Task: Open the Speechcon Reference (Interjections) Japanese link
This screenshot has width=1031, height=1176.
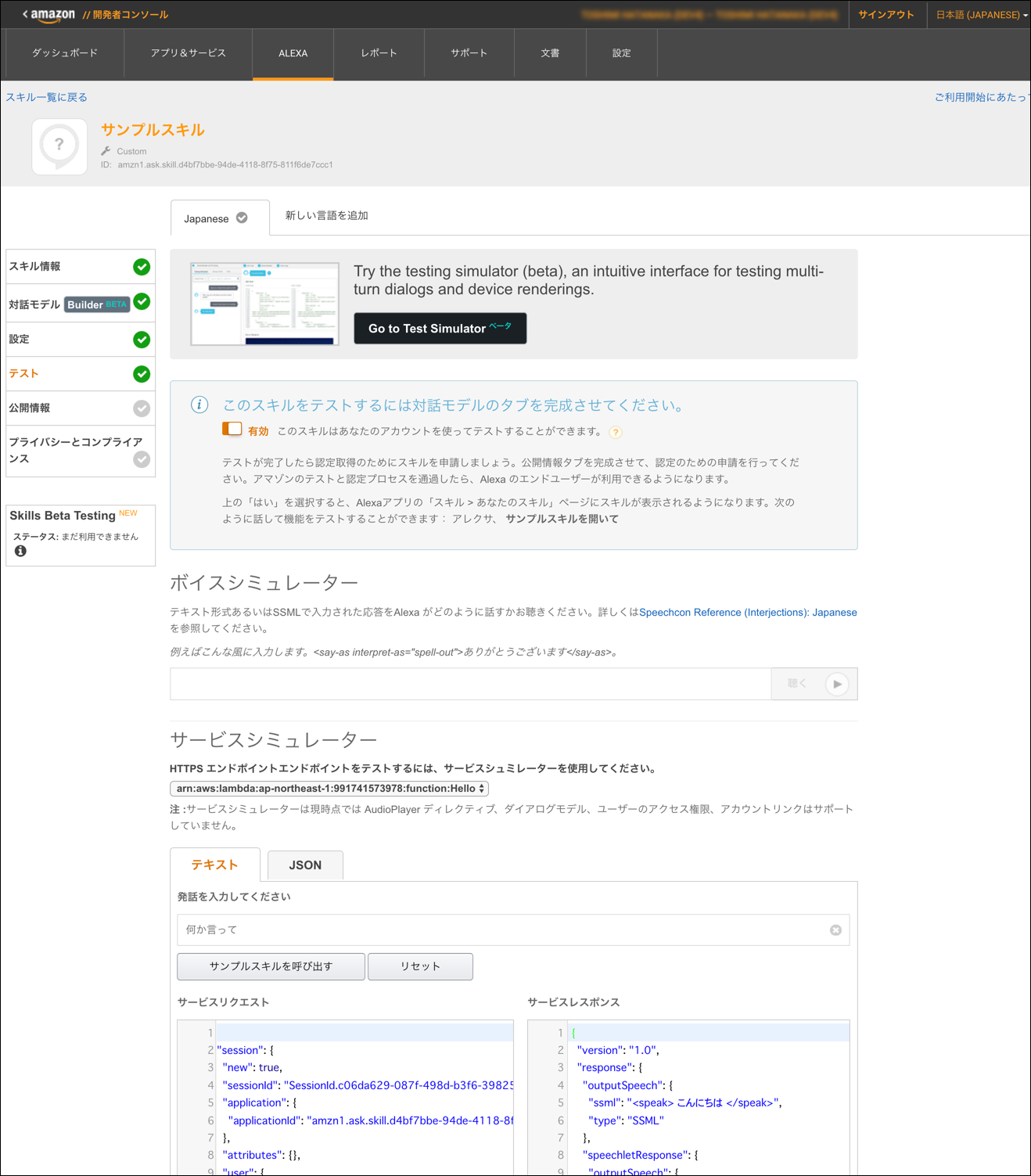Action: pyautogui.click(x=748, y=612)
